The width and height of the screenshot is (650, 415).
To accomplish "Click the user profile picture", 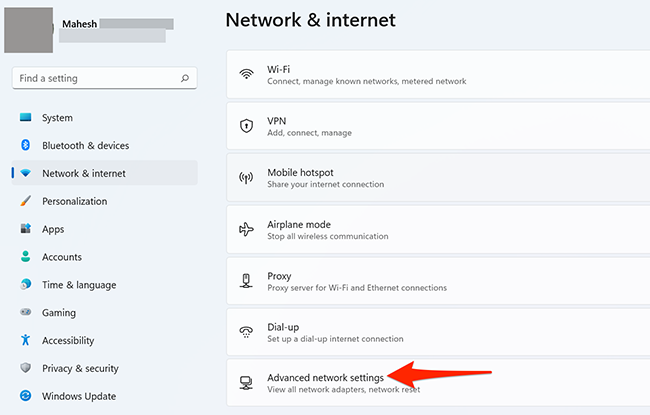I will [29, 29].
